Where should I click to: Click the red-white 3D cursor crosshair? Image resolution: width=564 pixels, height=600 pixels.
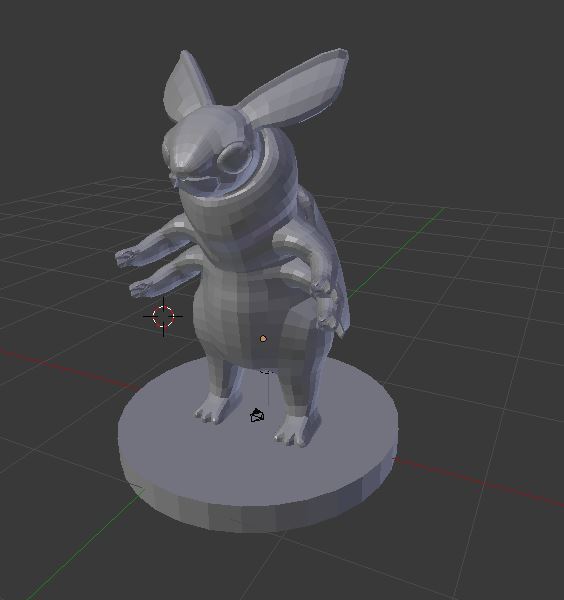click(163, 316)
